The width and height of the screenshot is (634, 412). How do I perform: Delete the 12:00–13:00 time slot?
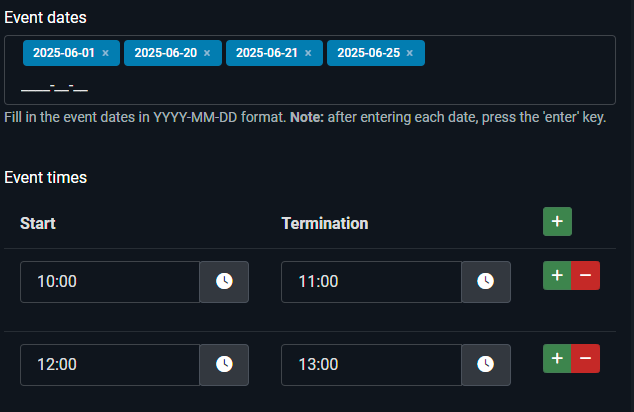point(585,358)
